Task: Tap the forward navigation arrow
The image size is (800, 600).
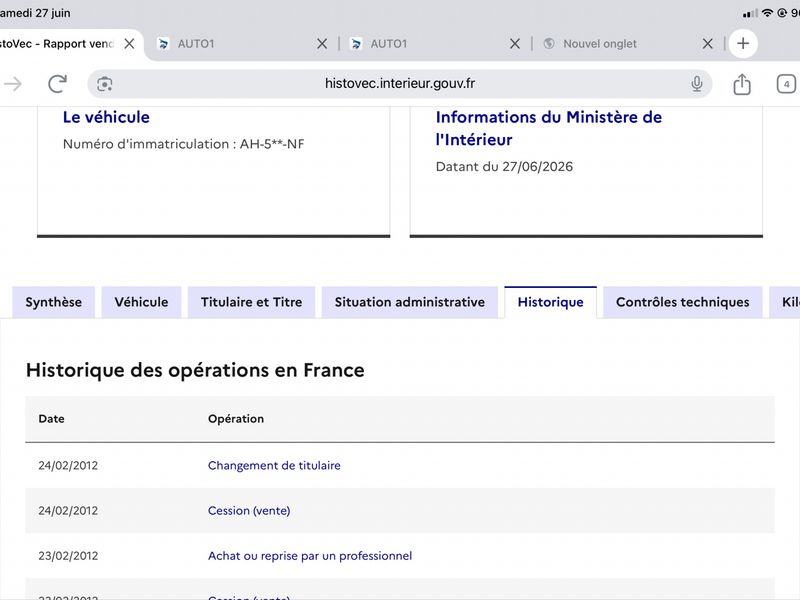Action: (13, 84)
